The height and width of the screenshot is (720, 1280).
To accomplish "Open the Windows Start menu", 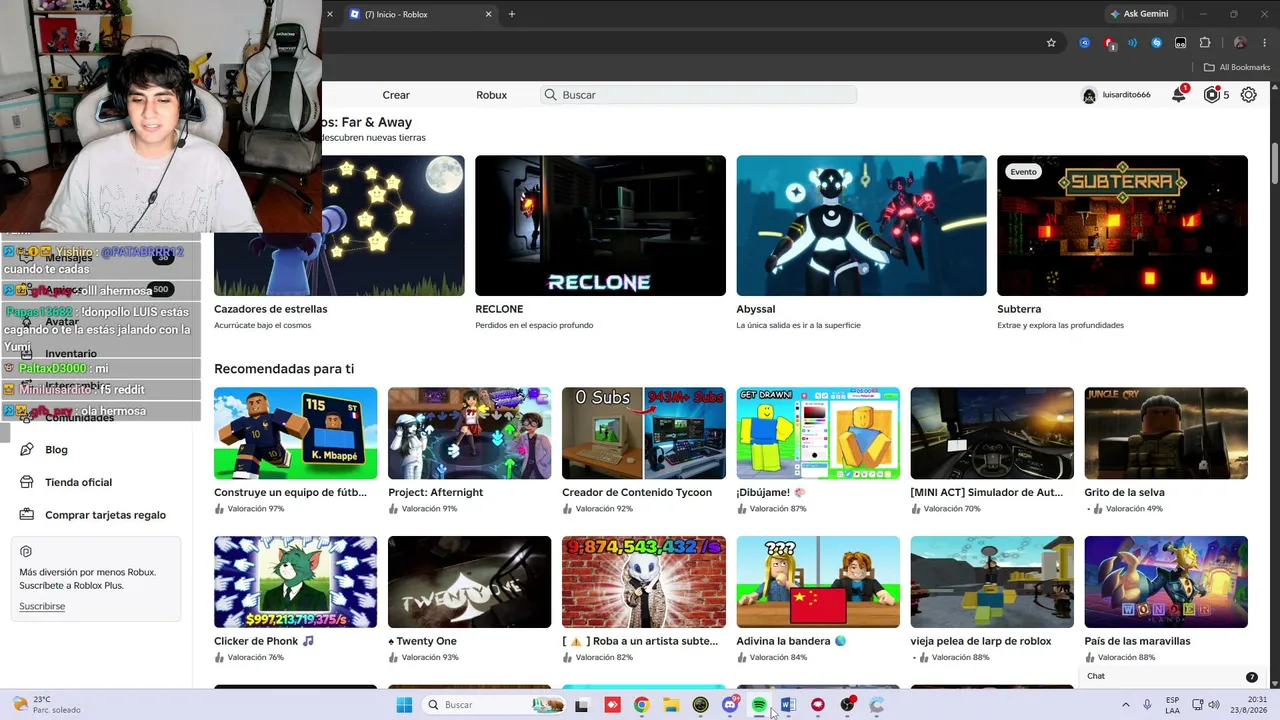I will (404, 705).
